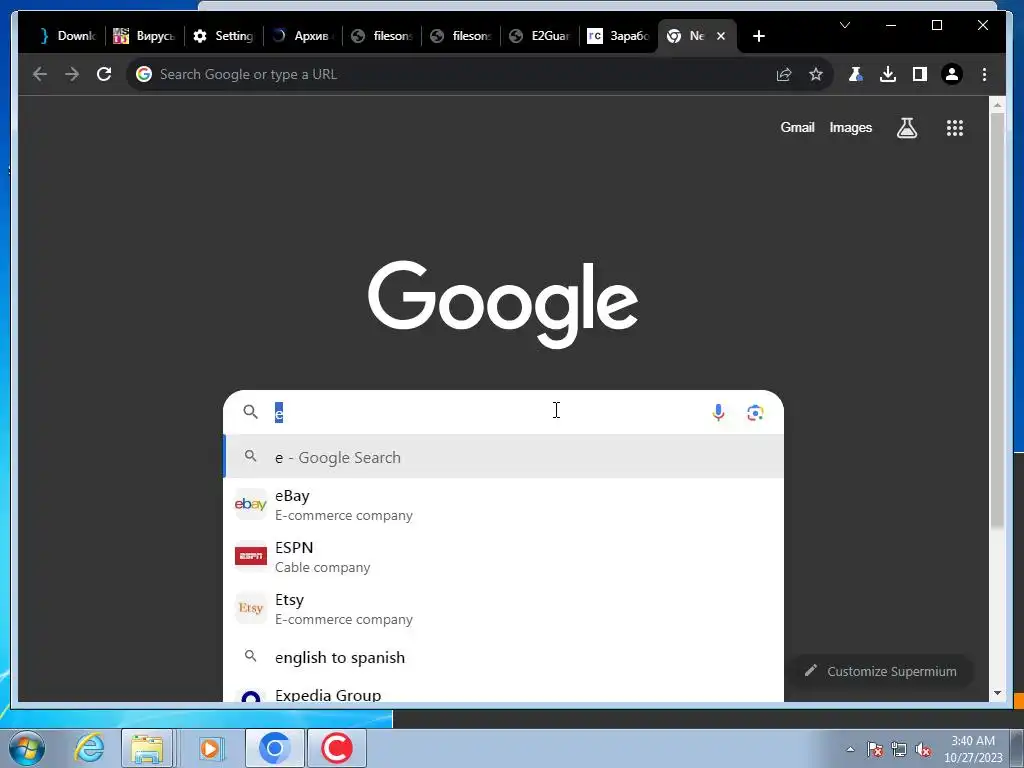Open the muted volume tray icon
Image resolution: width=1024 pixels, height=768 pixels.
923,749
